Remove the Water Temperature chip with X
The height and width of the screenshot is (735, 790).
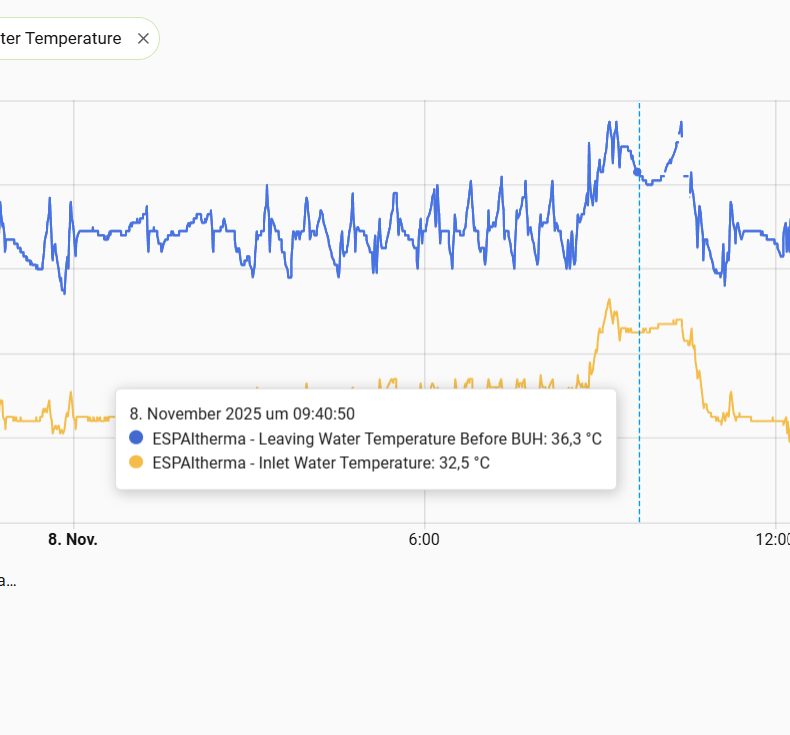(x=143, y=39)
